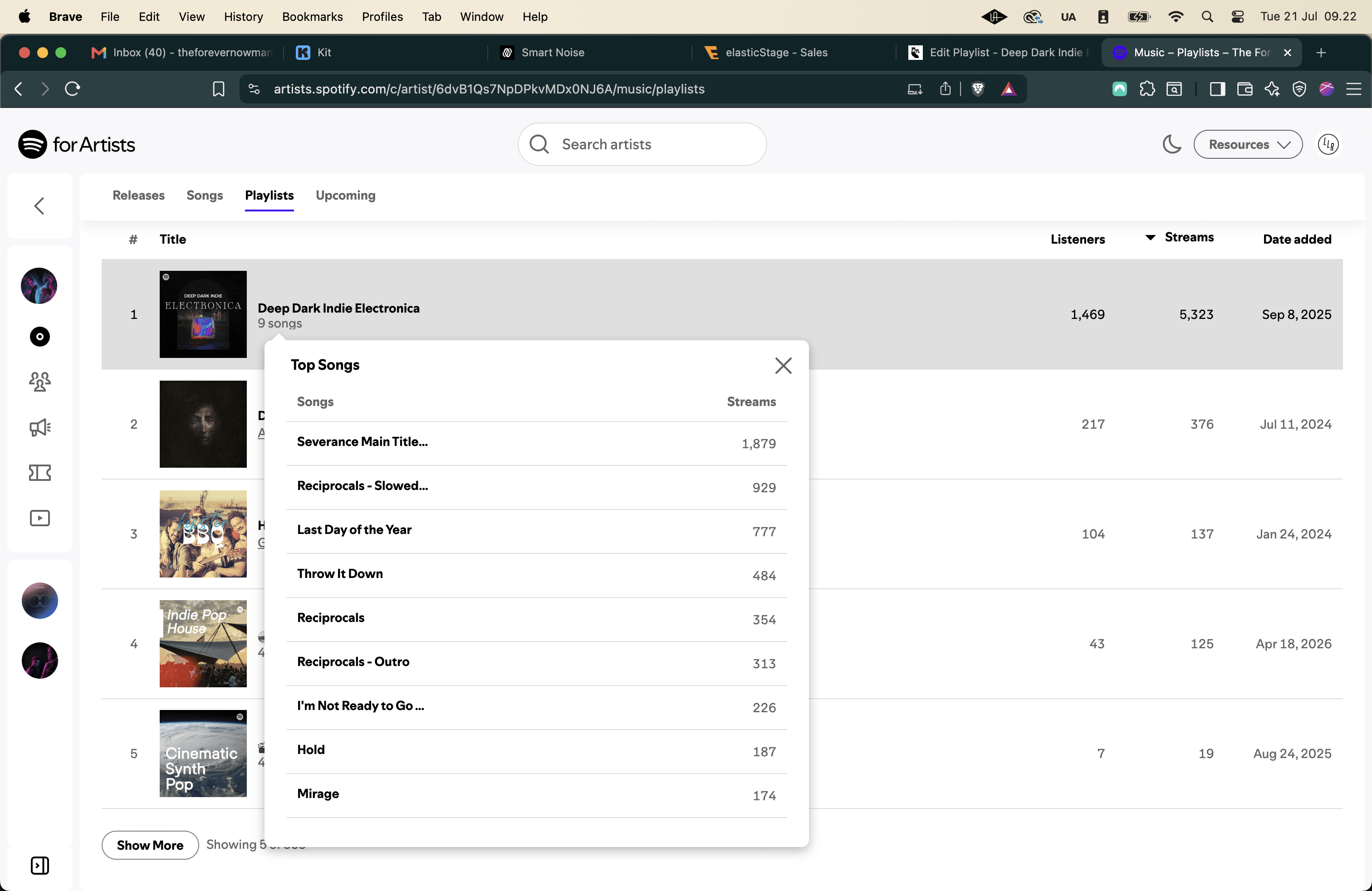The image size is (1372, 891).
Task: Select the Throw It Down song row
Action: 536,575
